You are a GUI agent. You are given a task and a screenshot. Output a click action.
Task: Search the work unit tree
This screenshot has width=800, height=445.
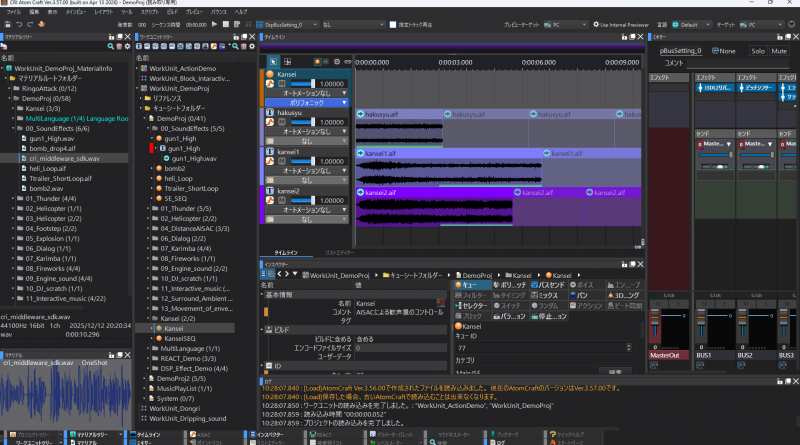pyautogui.click(x=235, y=46)
